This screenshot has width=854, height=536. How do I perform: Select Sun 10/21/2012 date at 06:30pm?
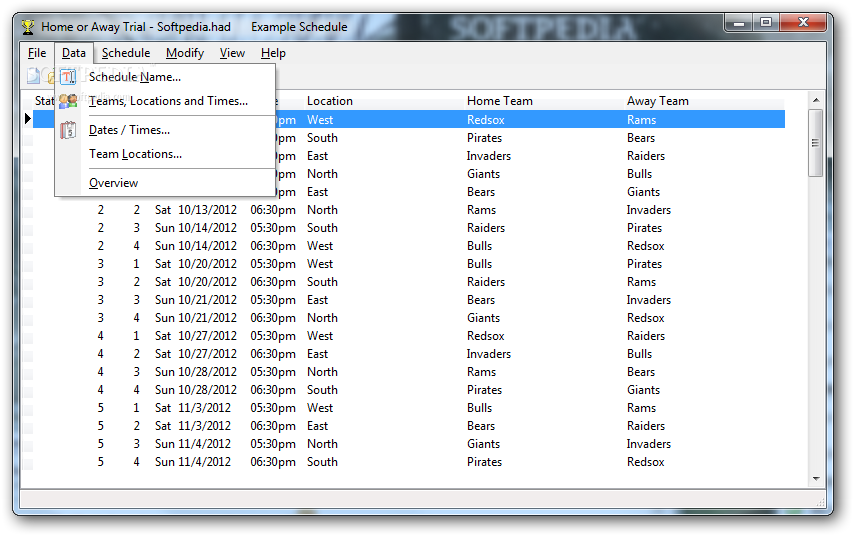[196, 318]
